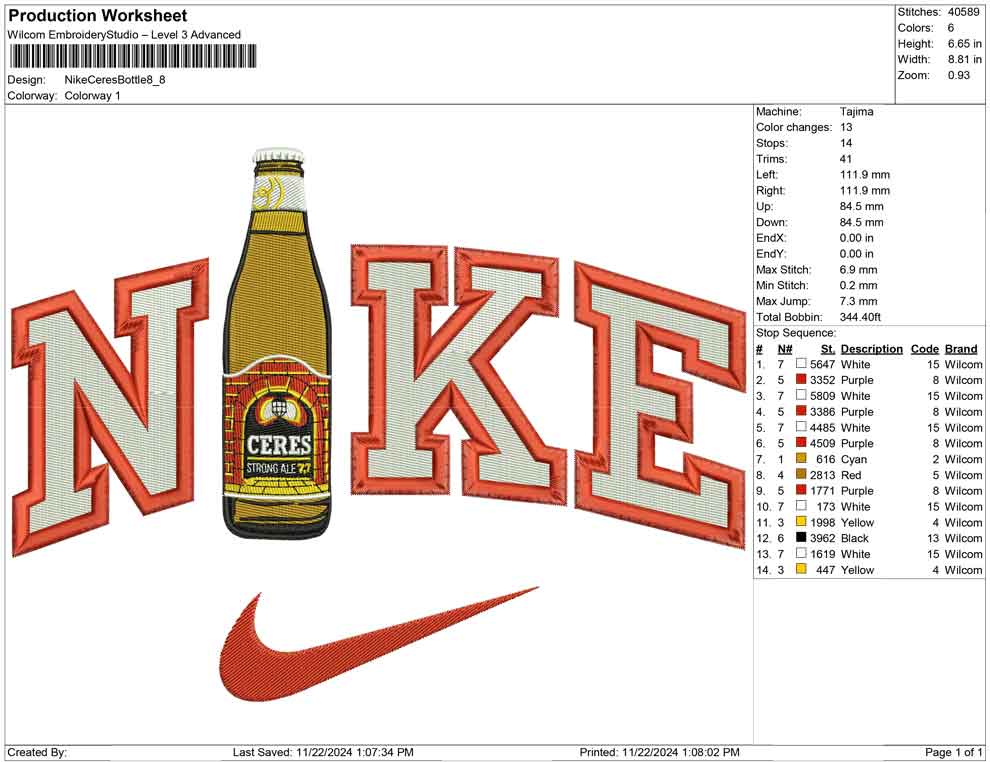Click the red Nike swoosh in the design

[x=378, y=644]
